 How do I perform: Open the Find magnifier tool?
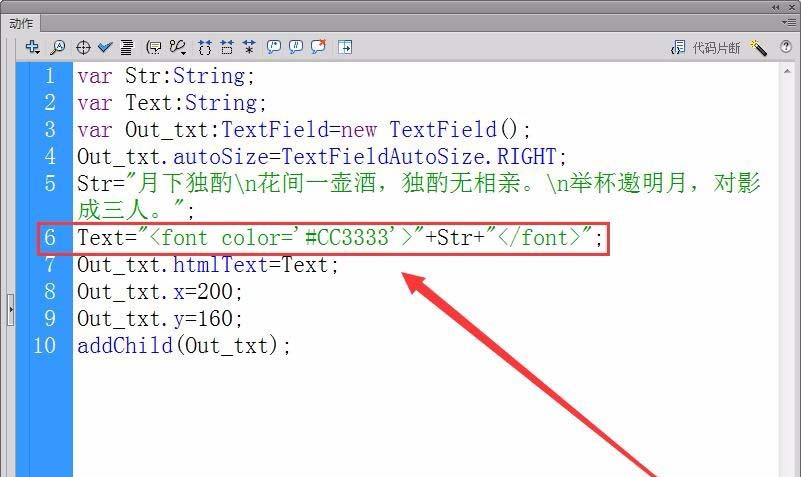pyautogui.click(x=58, y=47)
